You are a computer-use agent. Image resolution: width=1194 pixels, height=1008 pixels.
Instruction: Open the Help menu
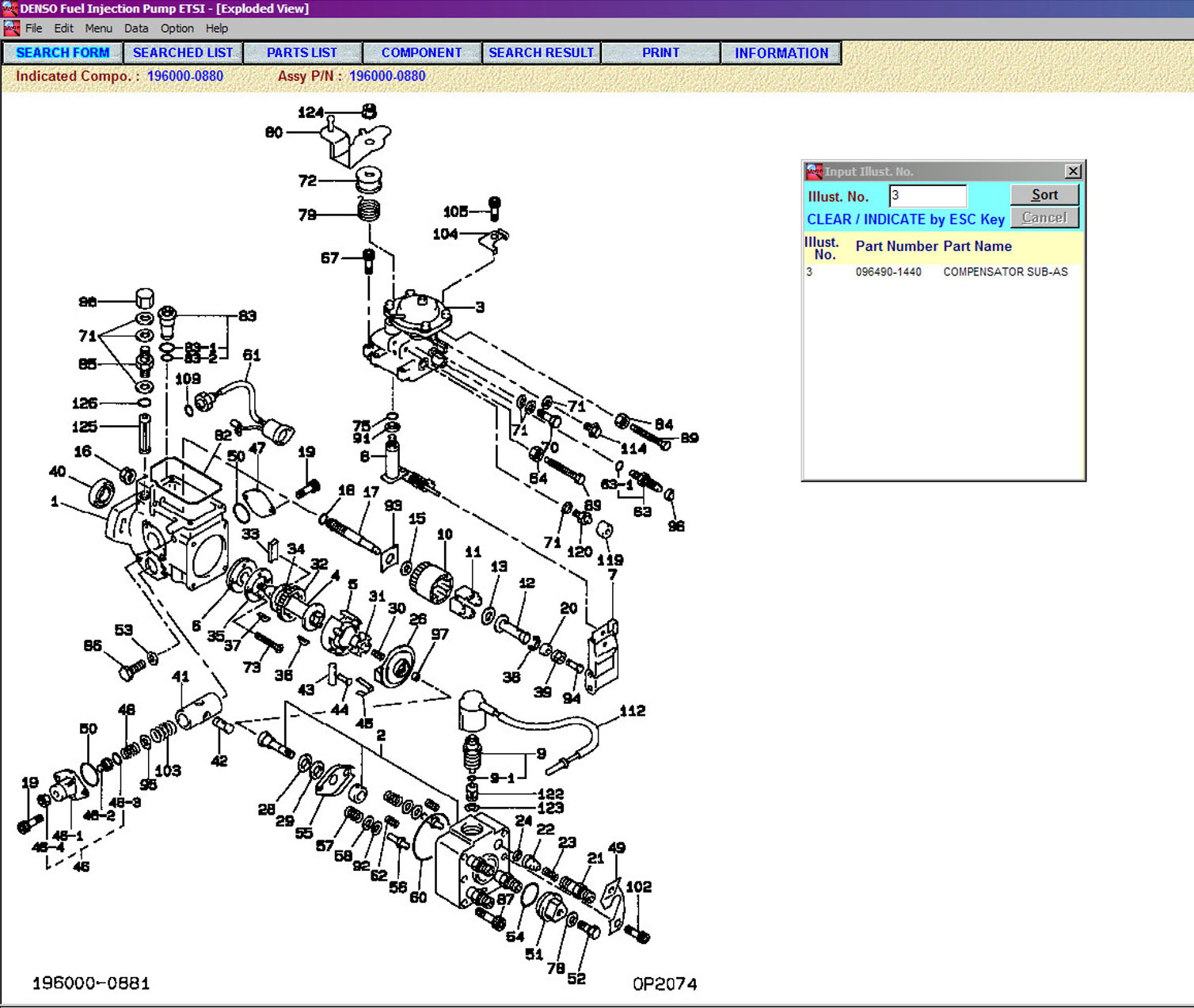pos(216,29)
